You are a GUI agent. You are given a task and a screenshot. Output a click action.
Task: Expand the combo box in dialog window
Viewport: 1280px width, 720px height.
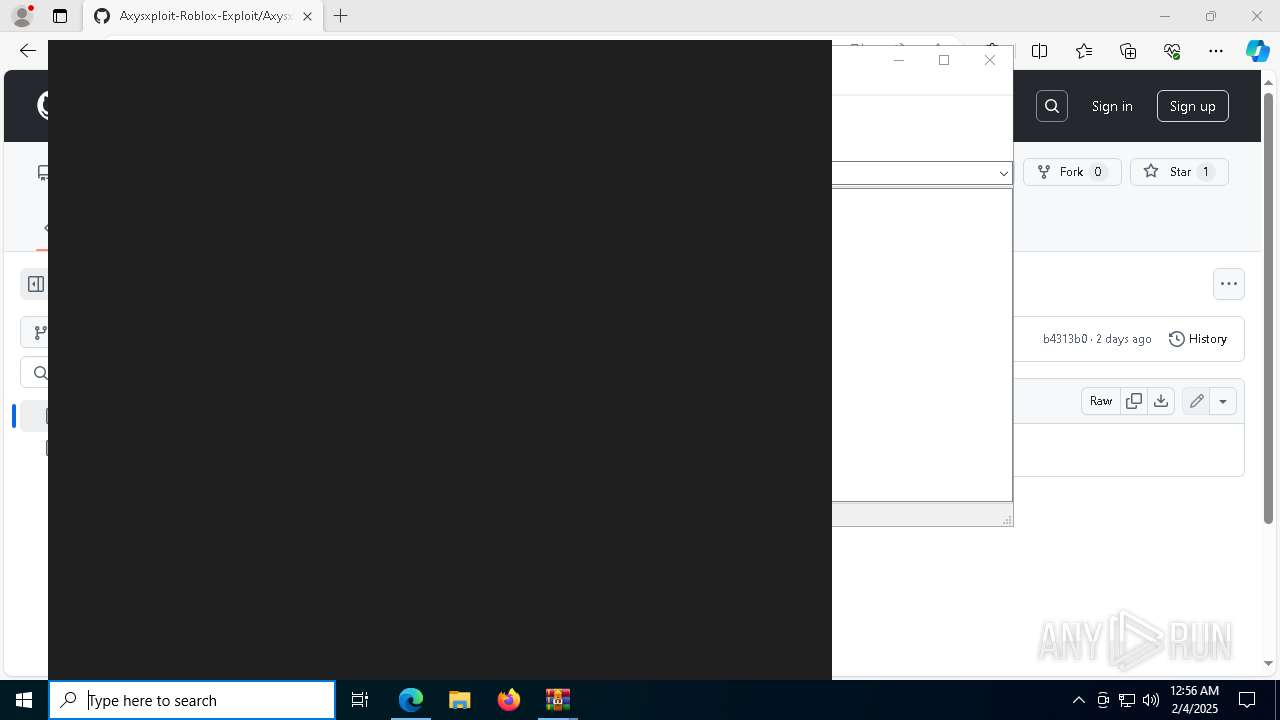pyautogui.click(x=1003, y=173)
